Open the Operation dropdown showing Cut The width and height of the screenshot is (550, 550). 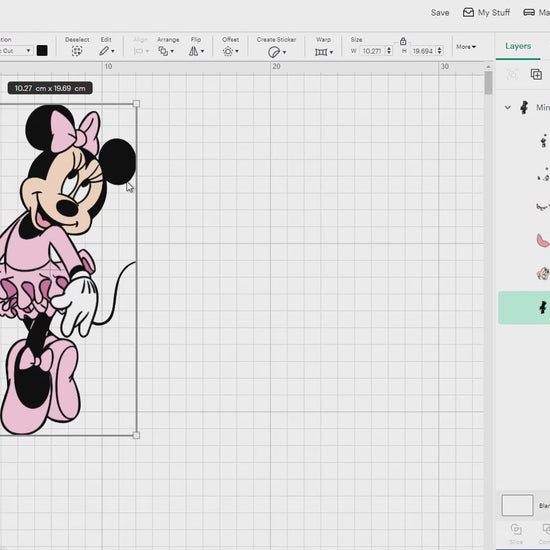16,51
